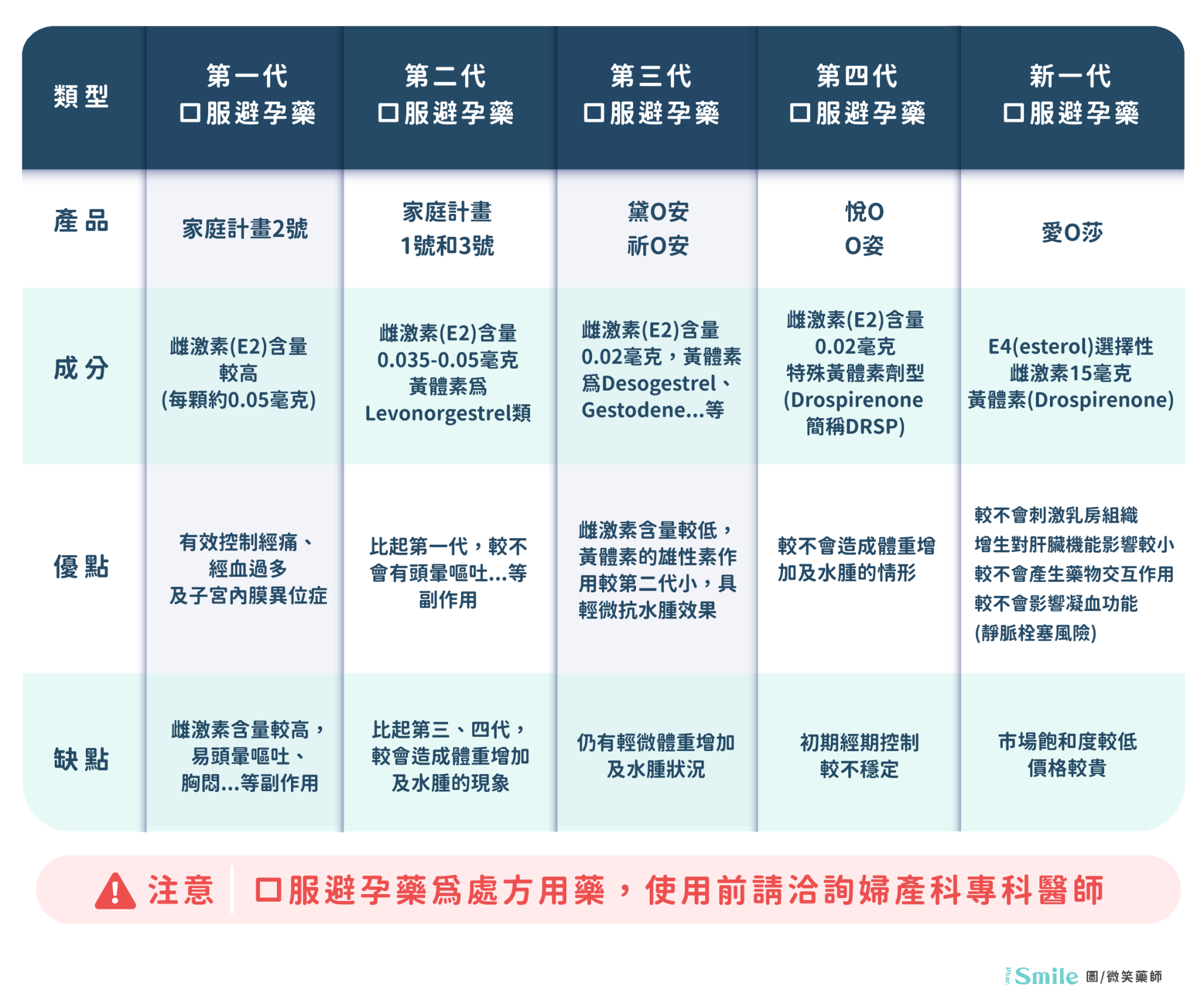Click the 第三代口服避孕藥 header cell
Screen dimensions: 1204x1004
[651, 95]
